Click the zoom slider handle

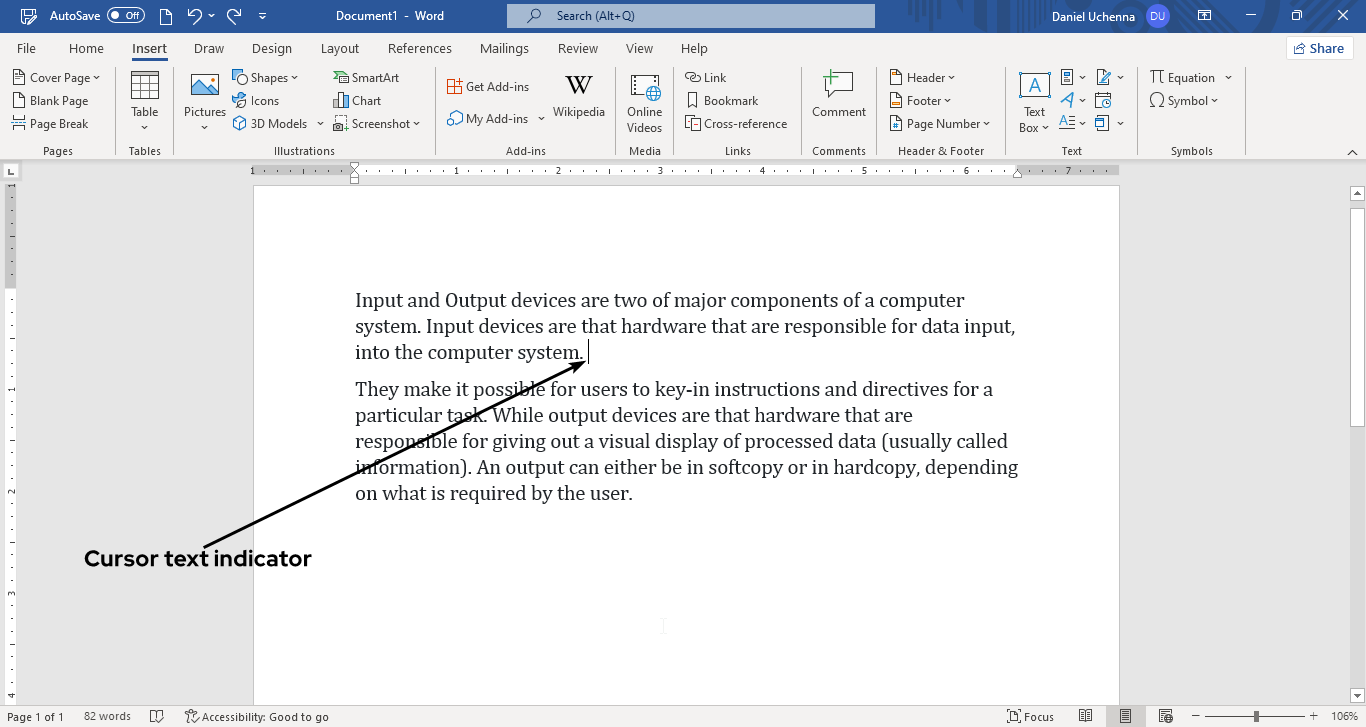[1256, 716]
